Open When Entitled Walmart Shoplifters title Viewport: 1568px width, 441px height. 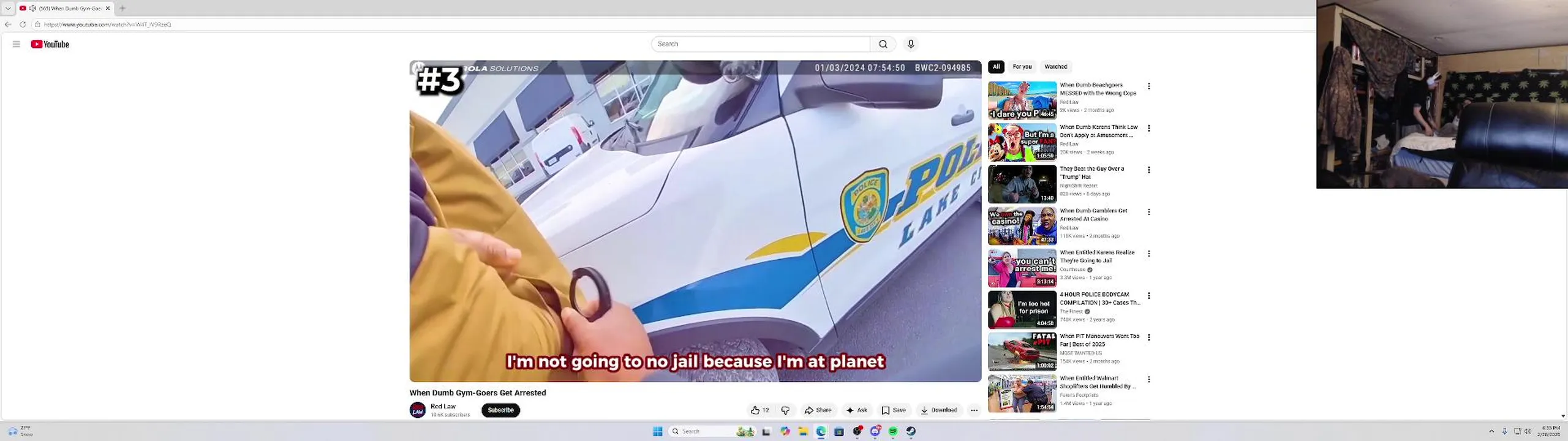pos(1098,382)
